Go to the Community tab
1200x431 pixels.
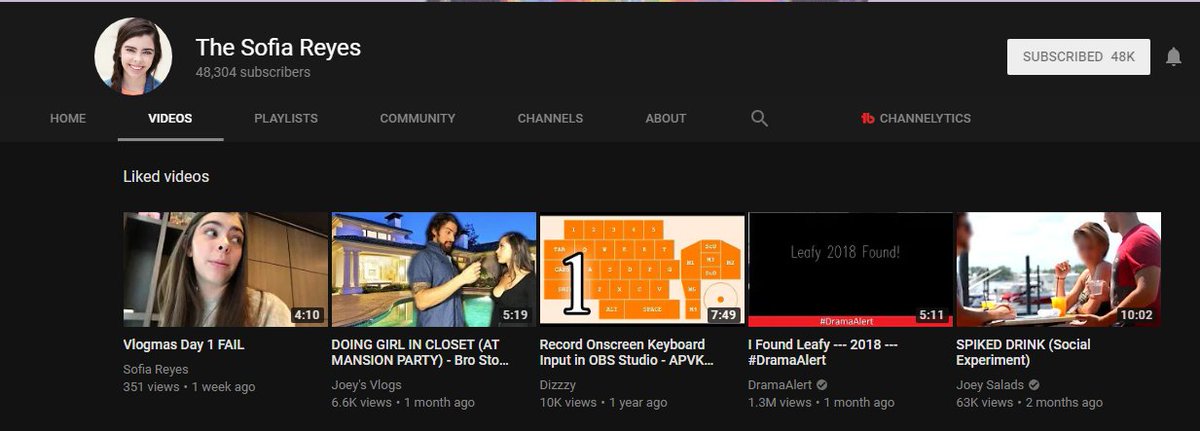click(x=417, y=118)
